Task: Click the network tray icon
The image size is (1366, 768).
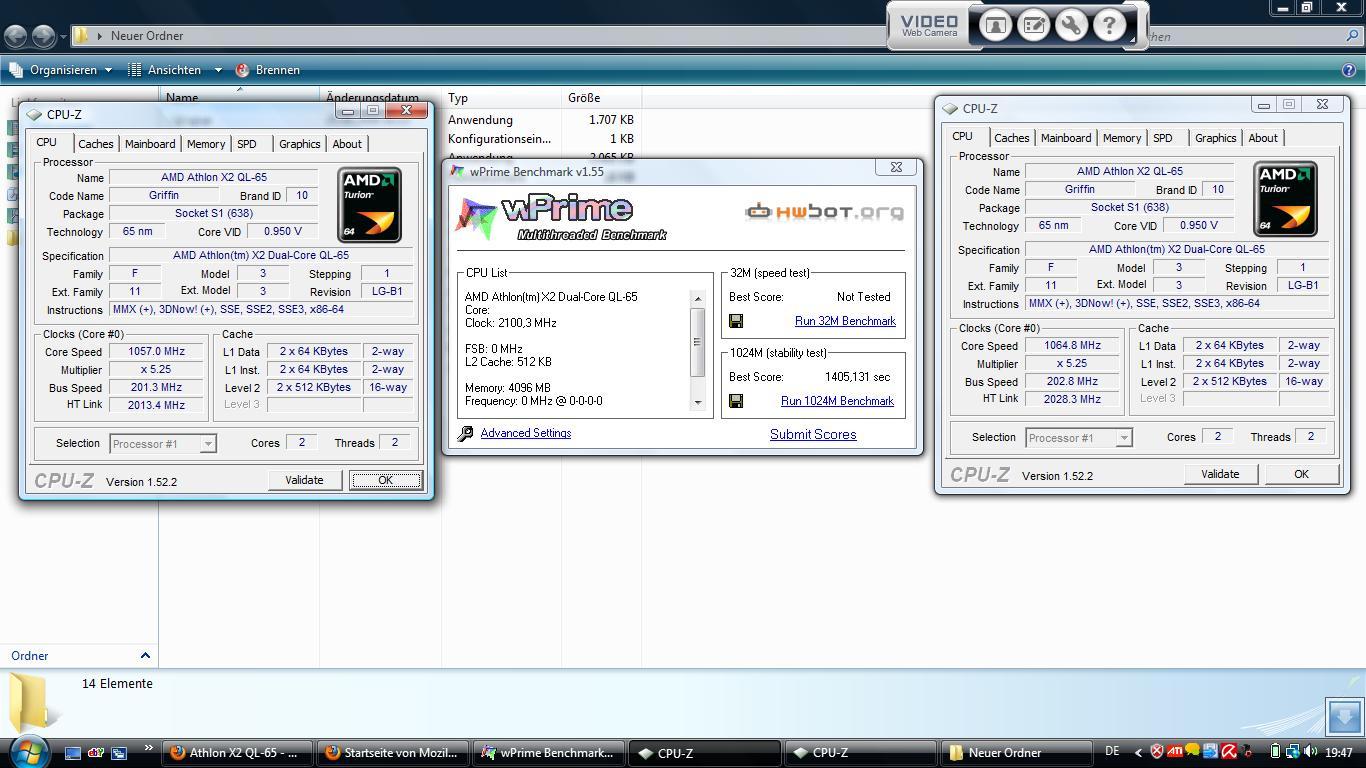Action: (1292, 752)
